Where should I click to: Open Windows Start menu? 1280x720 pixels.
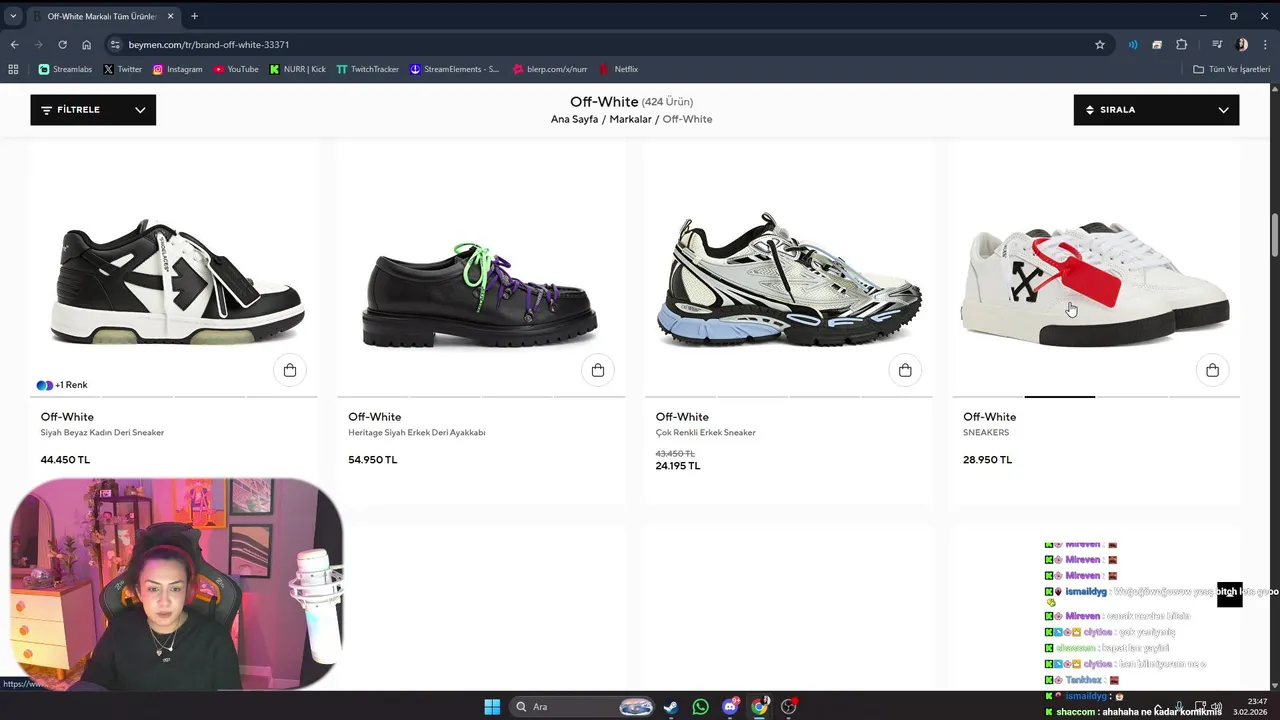coord(492,707)
